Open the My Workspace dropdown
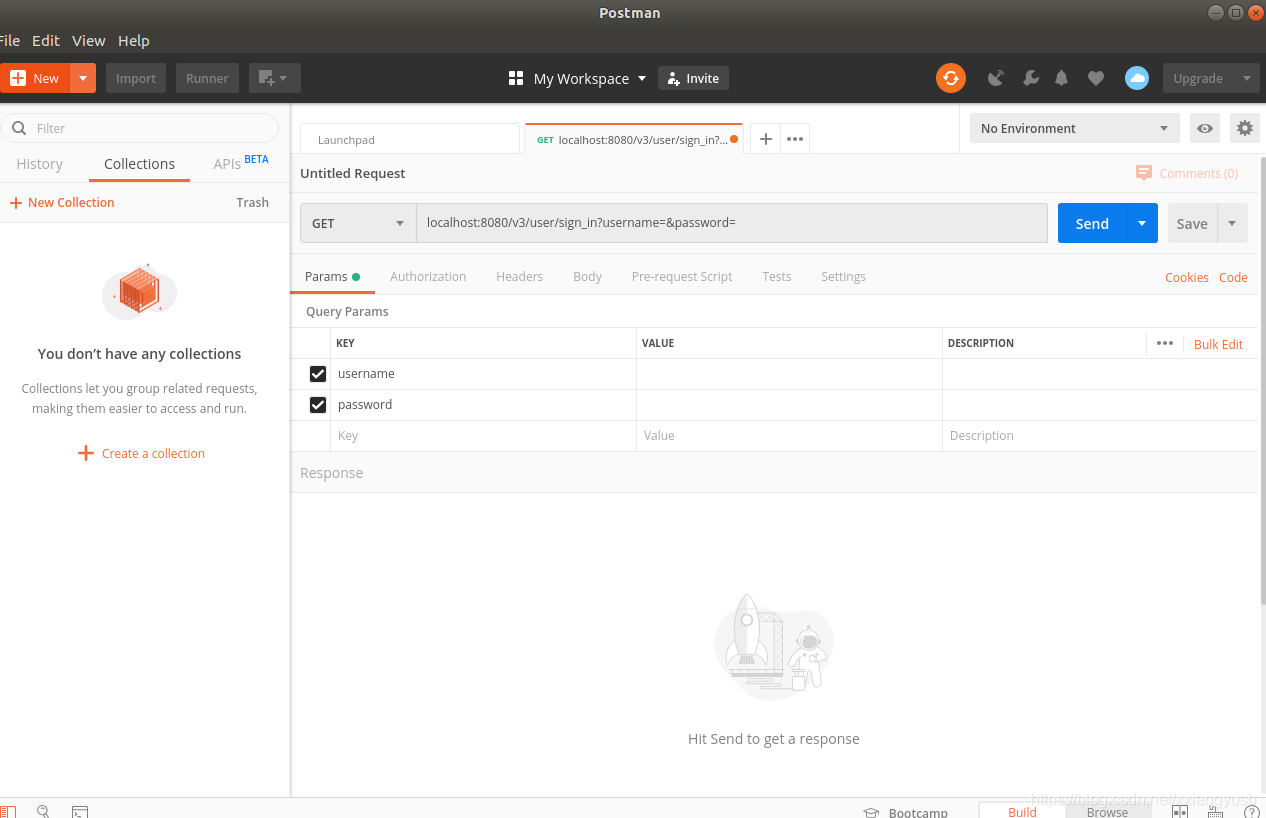1266x818 pixels. pyautogui.click(x=589, y=78)
